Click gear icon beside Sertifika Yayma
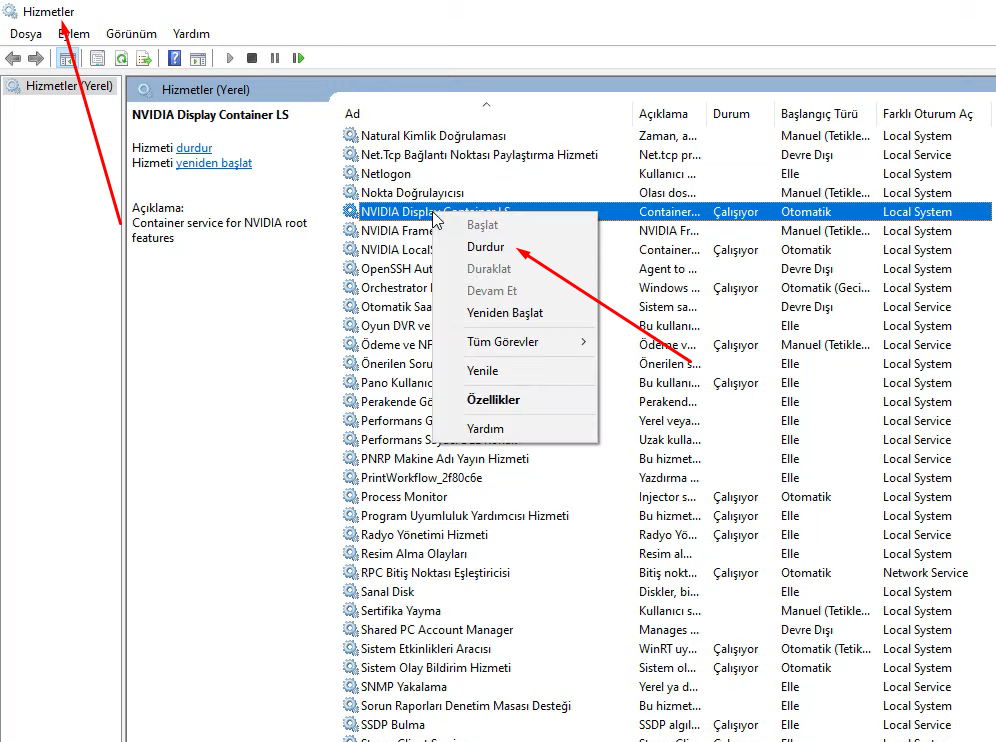This screenshot has width=996, height=742. [351, 610]
